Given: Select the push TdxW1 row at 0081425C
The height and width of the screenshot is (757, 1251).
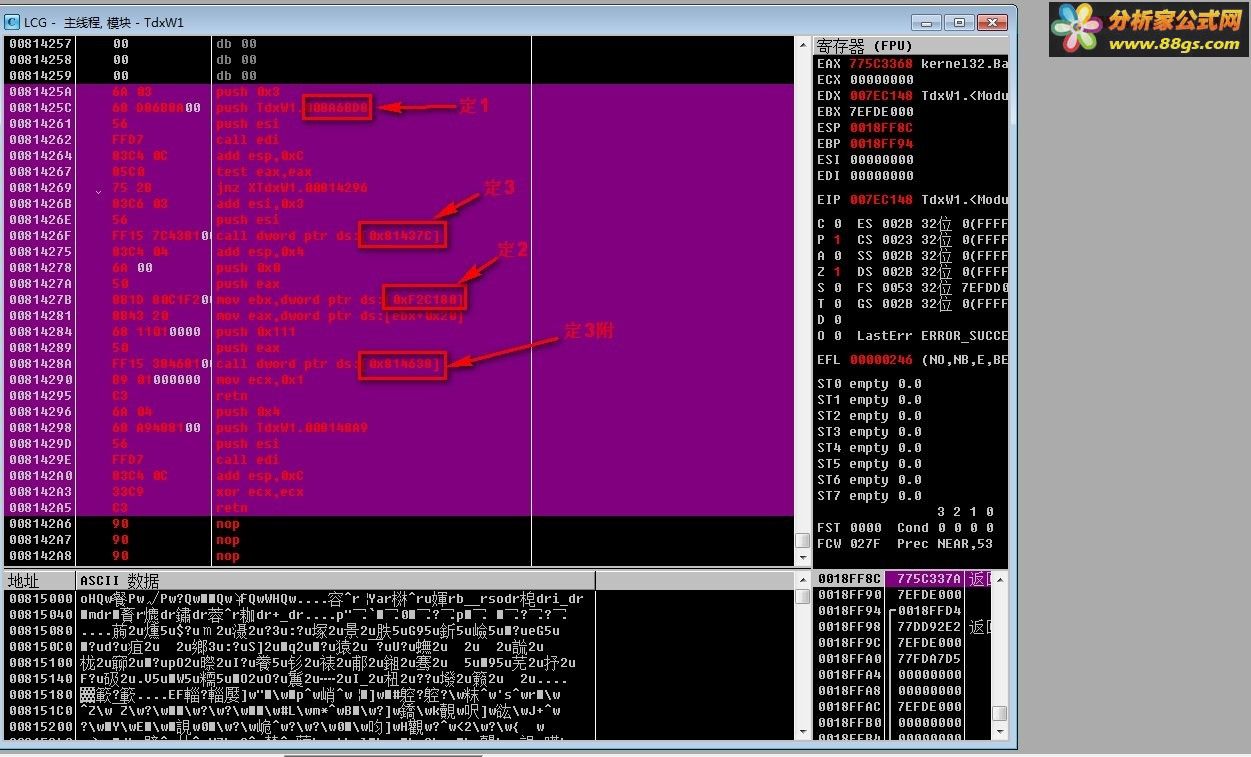Looking at the screenshot, I should (400, 108).
